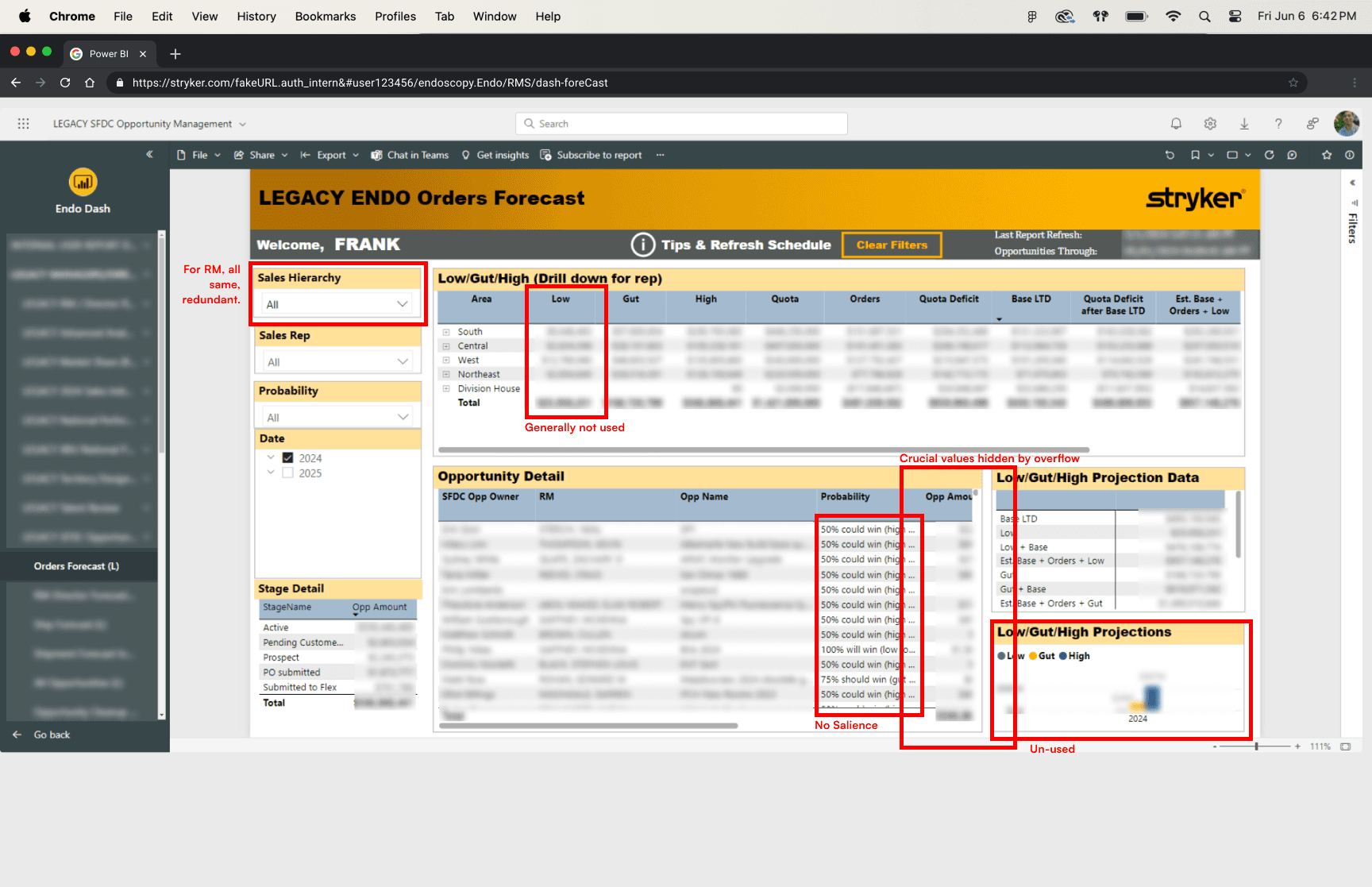Open the Sales Rep dropdown
The height and width of the screenshot is (887, 1372).
click(337, 362)
